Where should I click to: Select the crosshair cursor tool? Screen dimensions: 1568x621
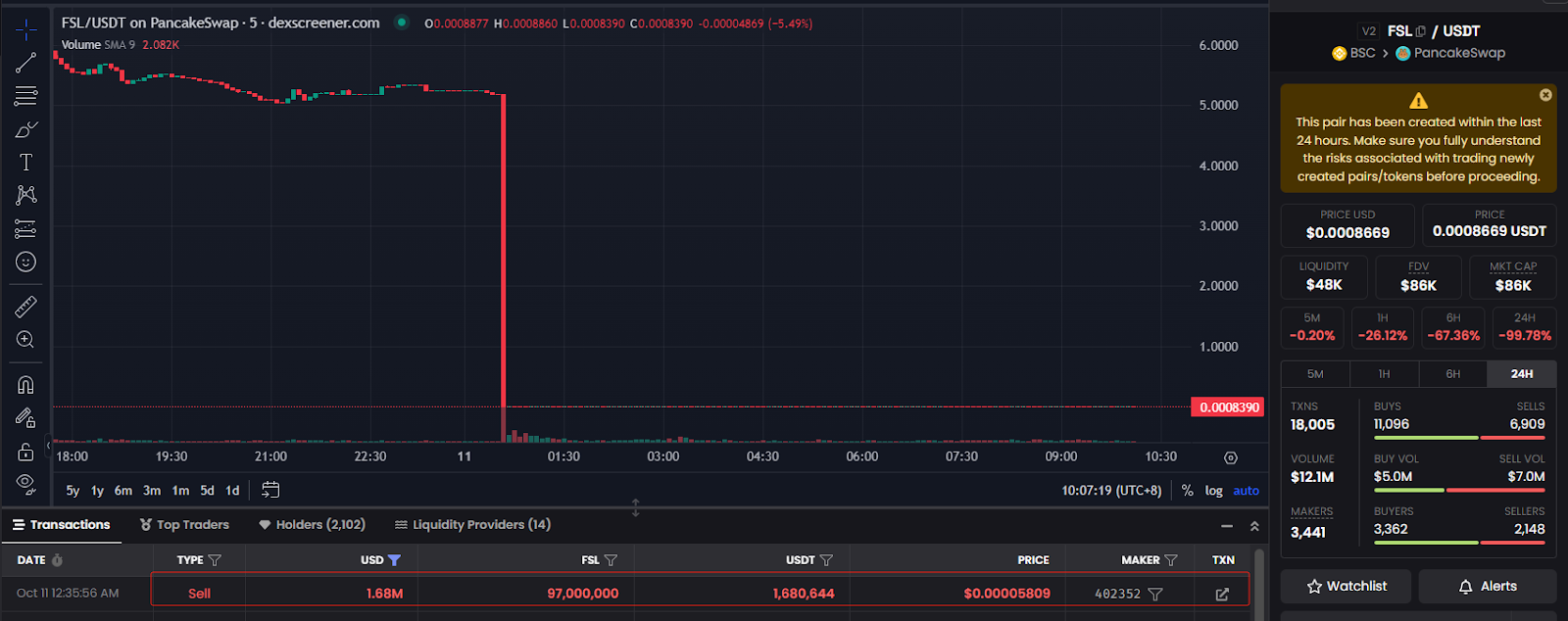click(25, 29)
